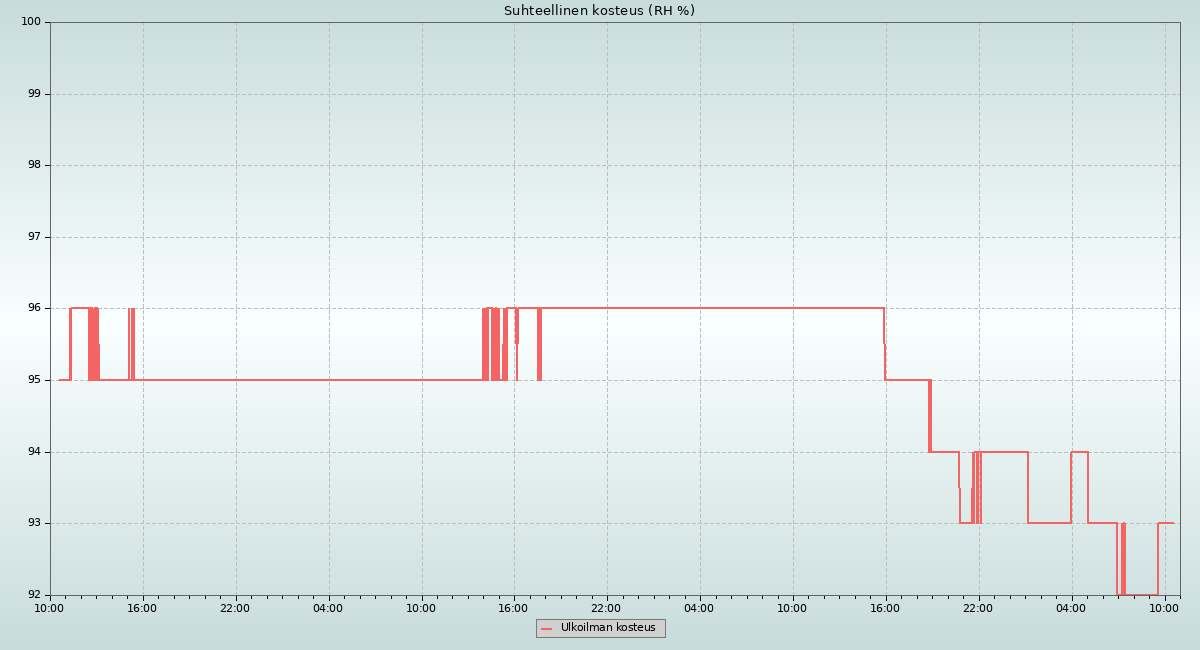
Task: Pick the 96 value on the y-axis
Action: [34, 308]
